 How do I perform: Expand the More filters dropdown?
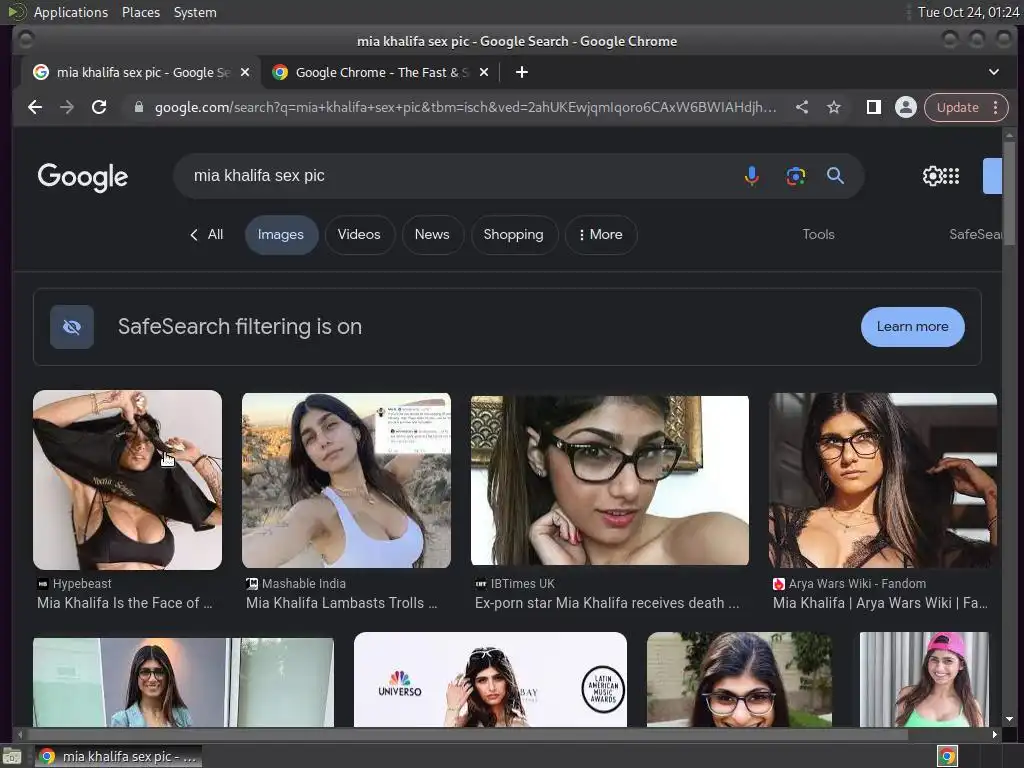(601, 234)
